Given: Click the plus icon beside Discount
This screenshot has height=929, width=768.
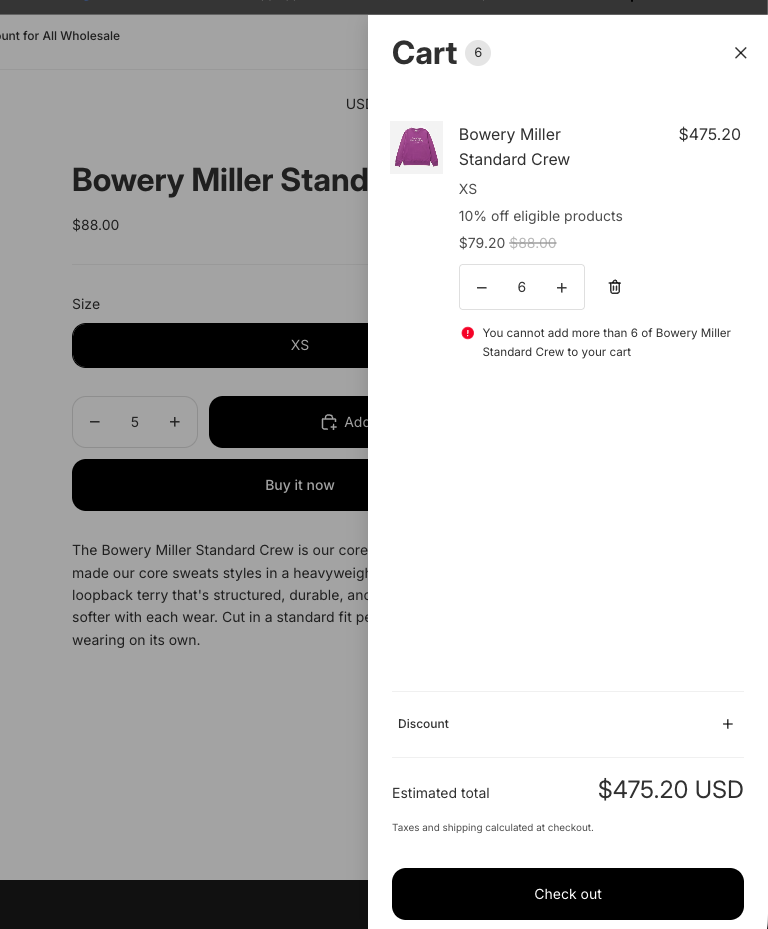Looking at the screenshot, I should click(728, 724).
